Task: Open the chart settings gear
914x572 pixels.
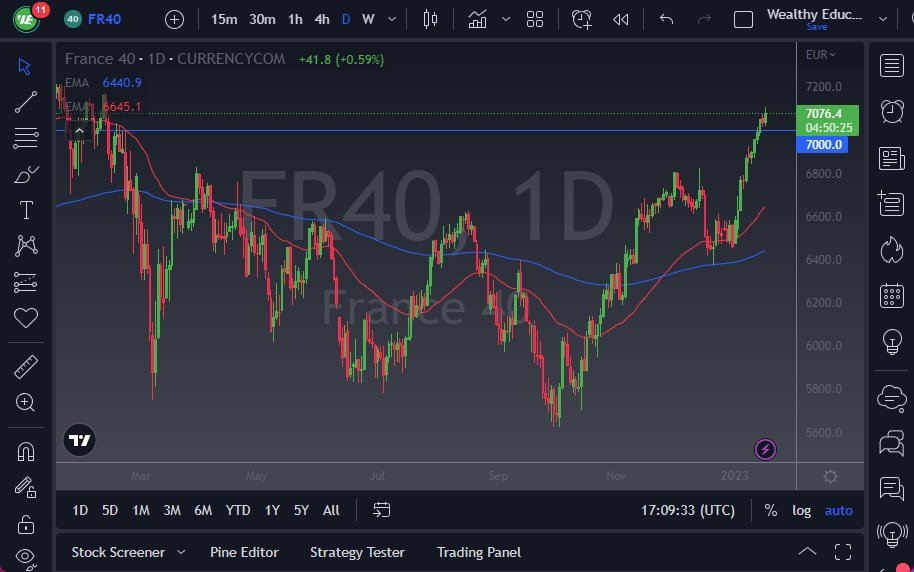Action: coord(830,476)
